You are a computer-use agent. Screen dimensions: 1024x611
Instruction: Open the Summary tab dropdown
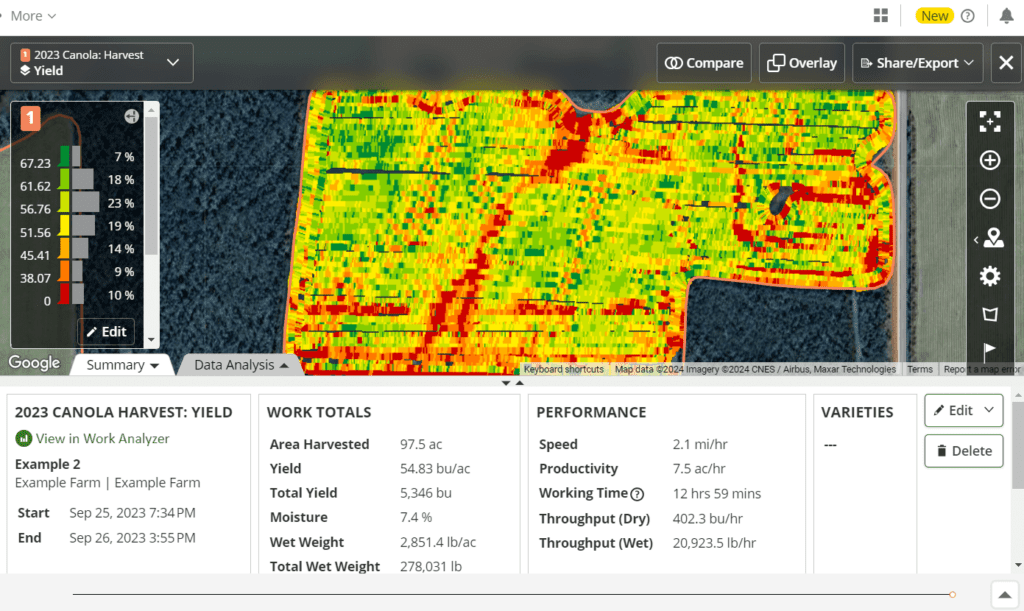(121, 365)
